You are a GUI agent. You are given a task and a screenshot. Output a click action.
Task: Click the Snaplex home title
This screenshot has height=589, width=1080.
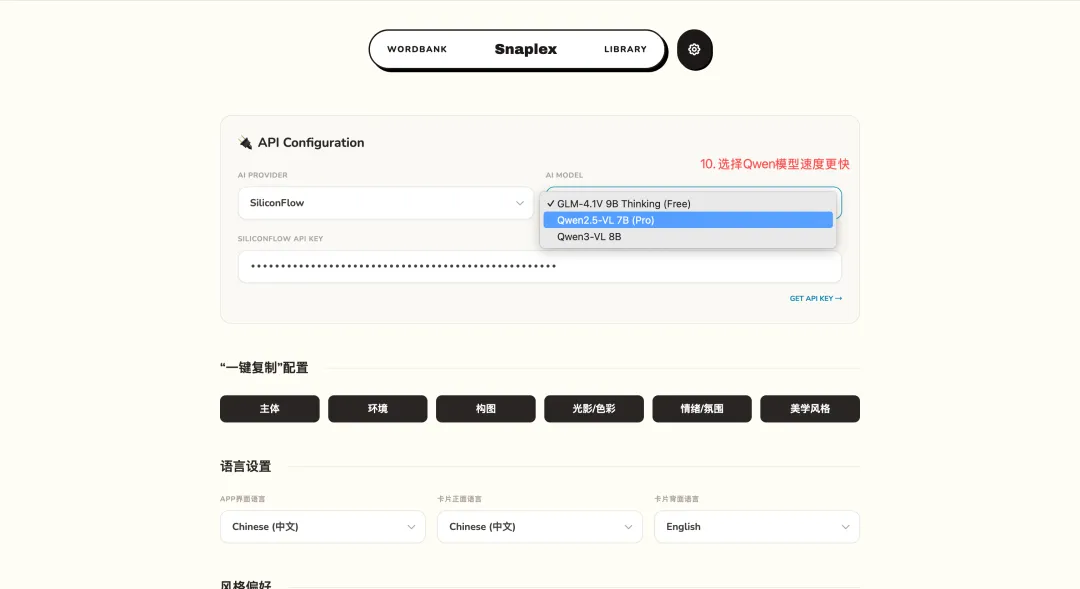(526, 49)
